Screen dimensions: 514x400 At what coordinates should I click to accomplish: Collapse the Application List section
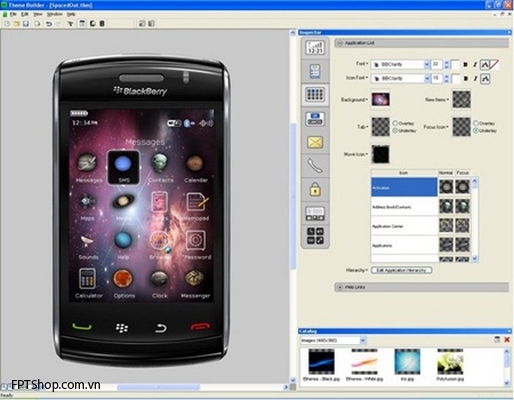pyautogui.click(x=340, y=43)
